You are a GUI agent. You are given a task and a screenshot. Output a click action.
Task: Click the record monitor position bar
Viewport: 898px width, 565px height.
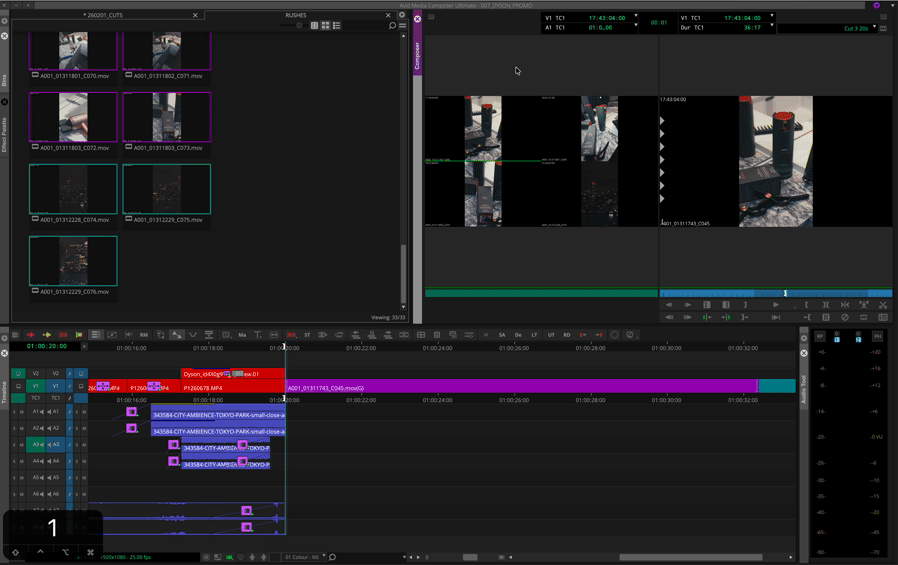tap(775, 294)
